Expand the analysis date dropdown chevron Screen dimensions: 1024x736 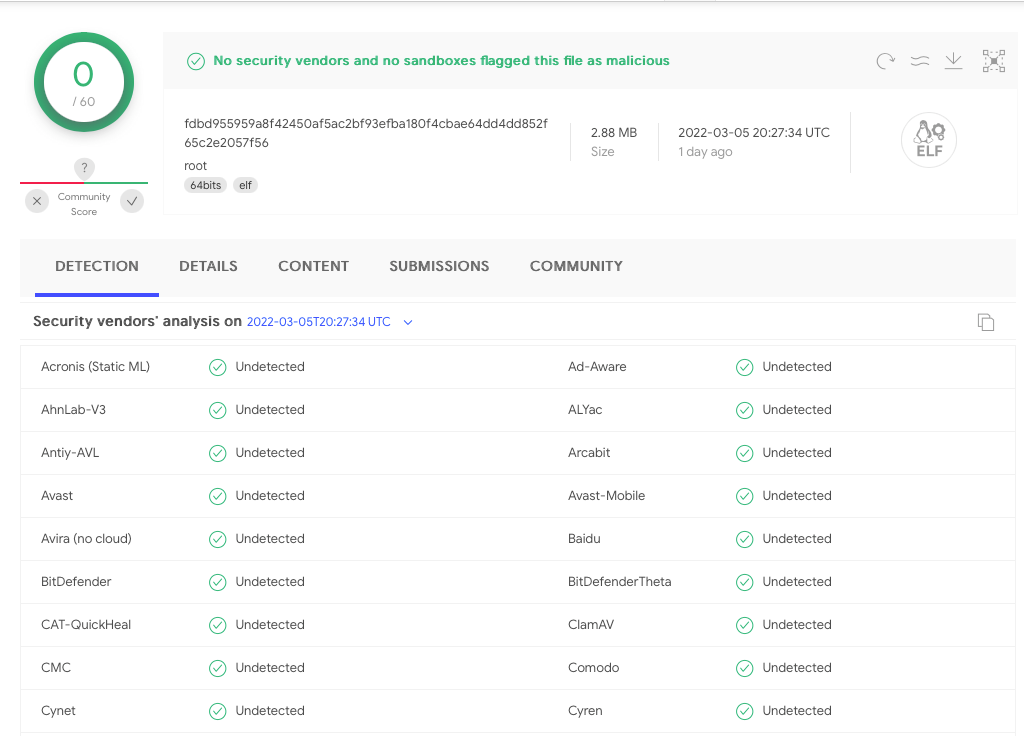[x=408, y=322]
